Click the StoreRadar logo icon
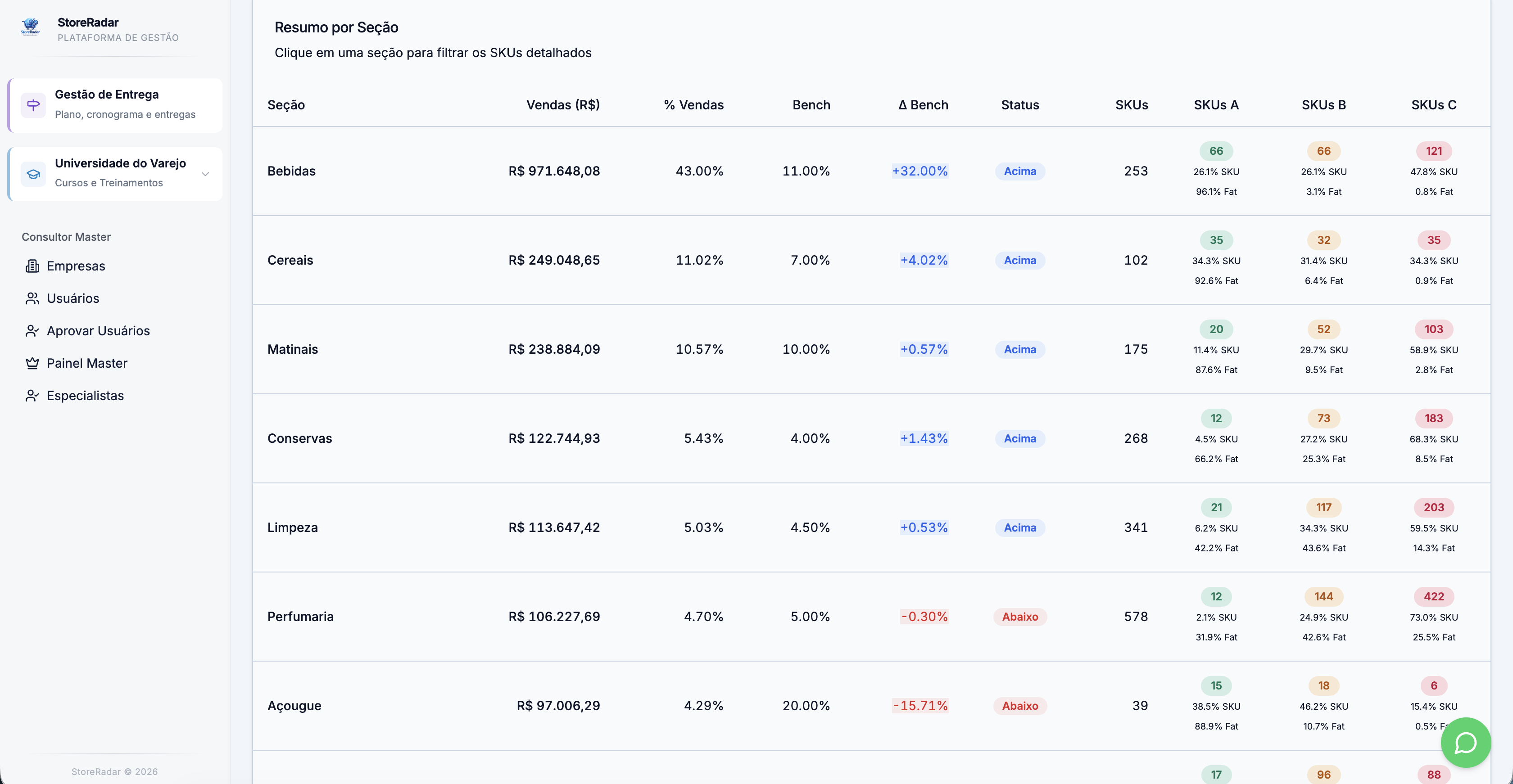This screenshot has width=1513, height=784. pyautogui.click(x=31, y=27)
